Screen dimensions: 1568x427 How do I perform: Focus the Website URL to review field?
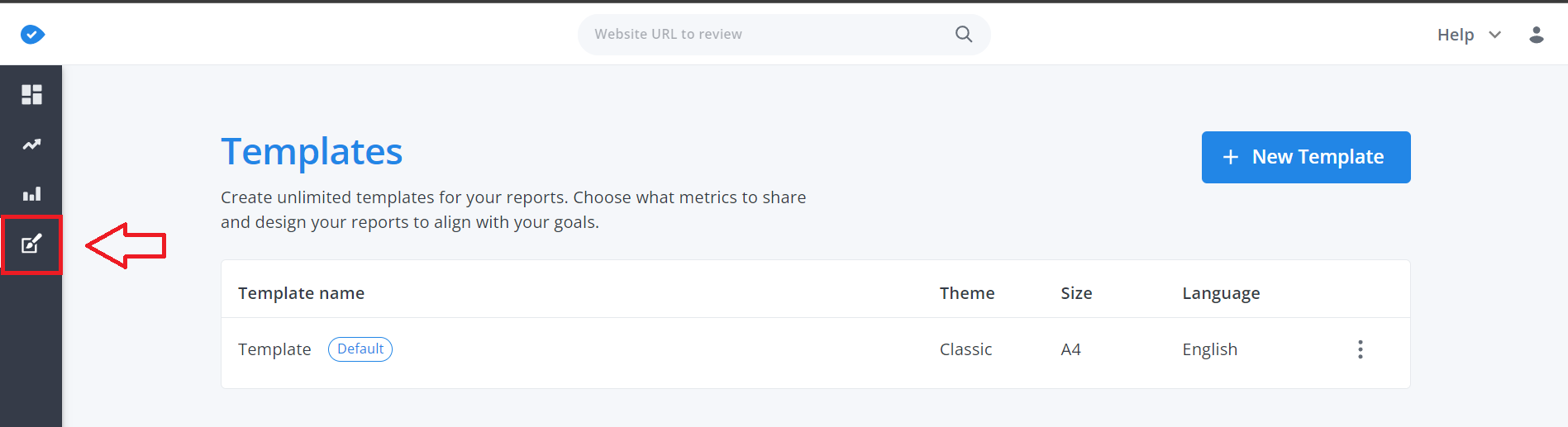pos(784,35)
